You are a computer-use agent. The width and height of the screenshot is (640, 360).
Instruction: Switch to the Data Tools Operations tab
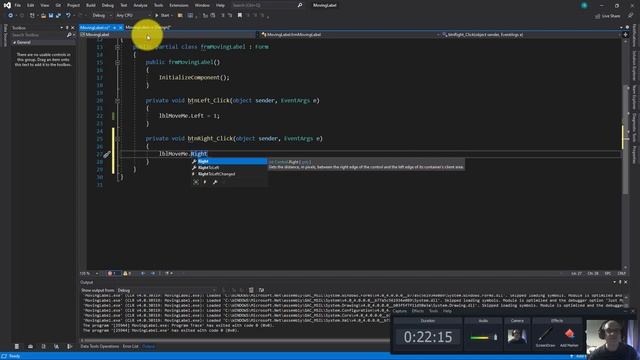(x=100, y=347)
